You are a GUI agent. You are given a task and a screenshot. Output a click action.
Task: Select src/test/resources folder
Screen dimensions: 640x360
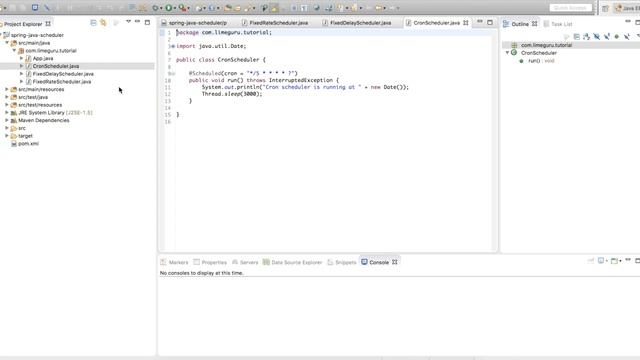(x=40, y=105)
